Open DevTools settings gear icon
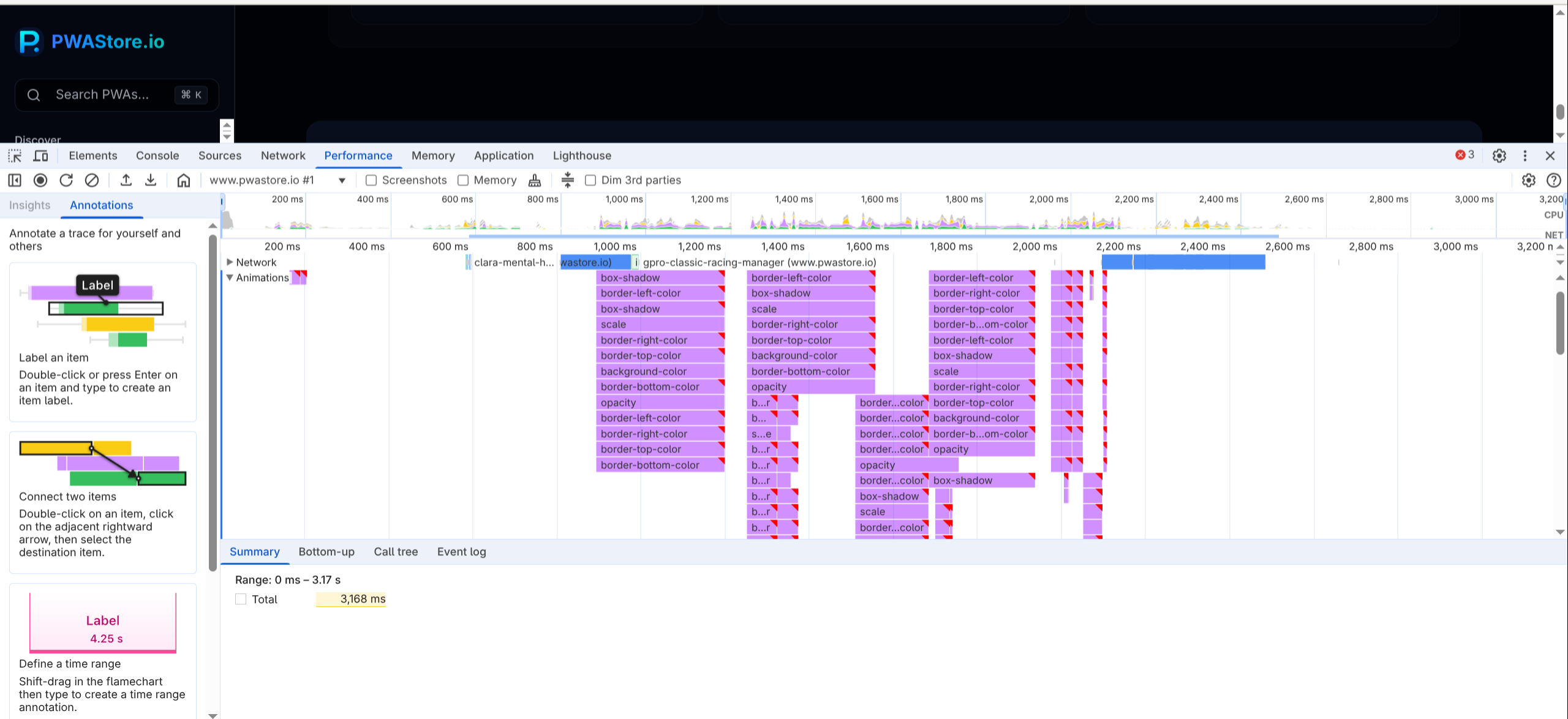Image resolution: width=1568 pixels, height=719 pixels. coord(1499,156)
